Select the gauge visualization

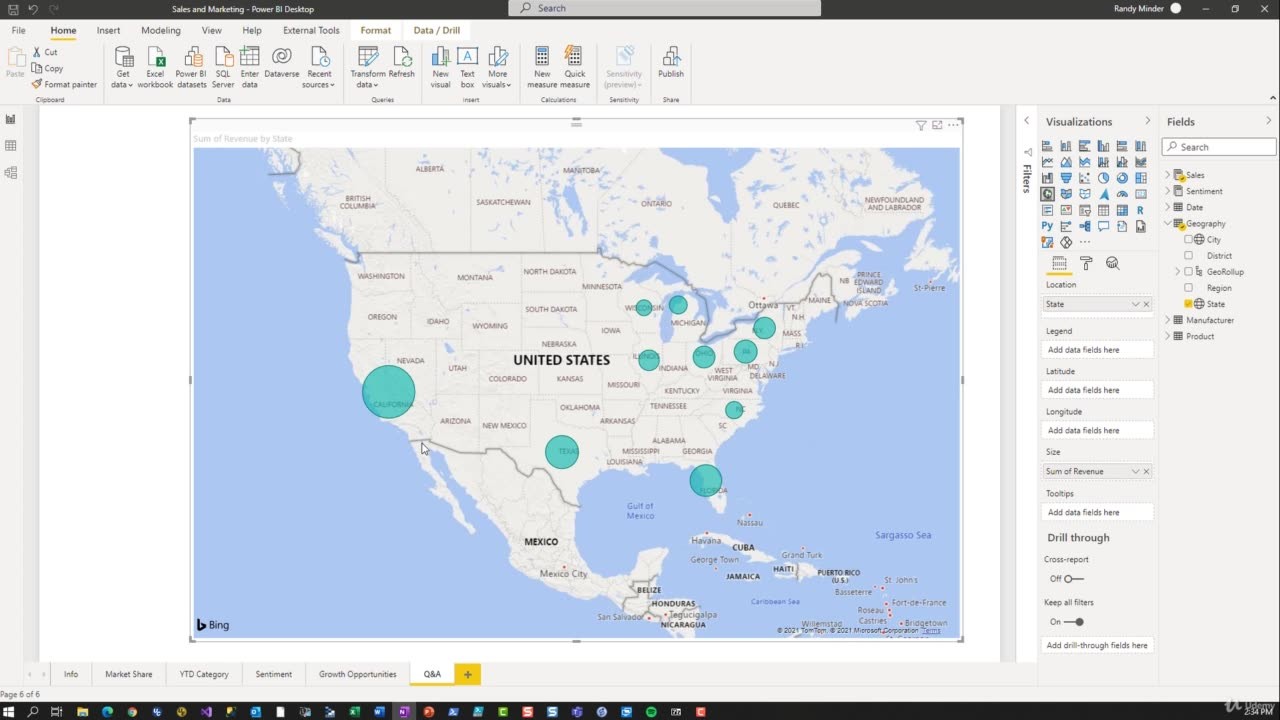(x=1121, y=194)
